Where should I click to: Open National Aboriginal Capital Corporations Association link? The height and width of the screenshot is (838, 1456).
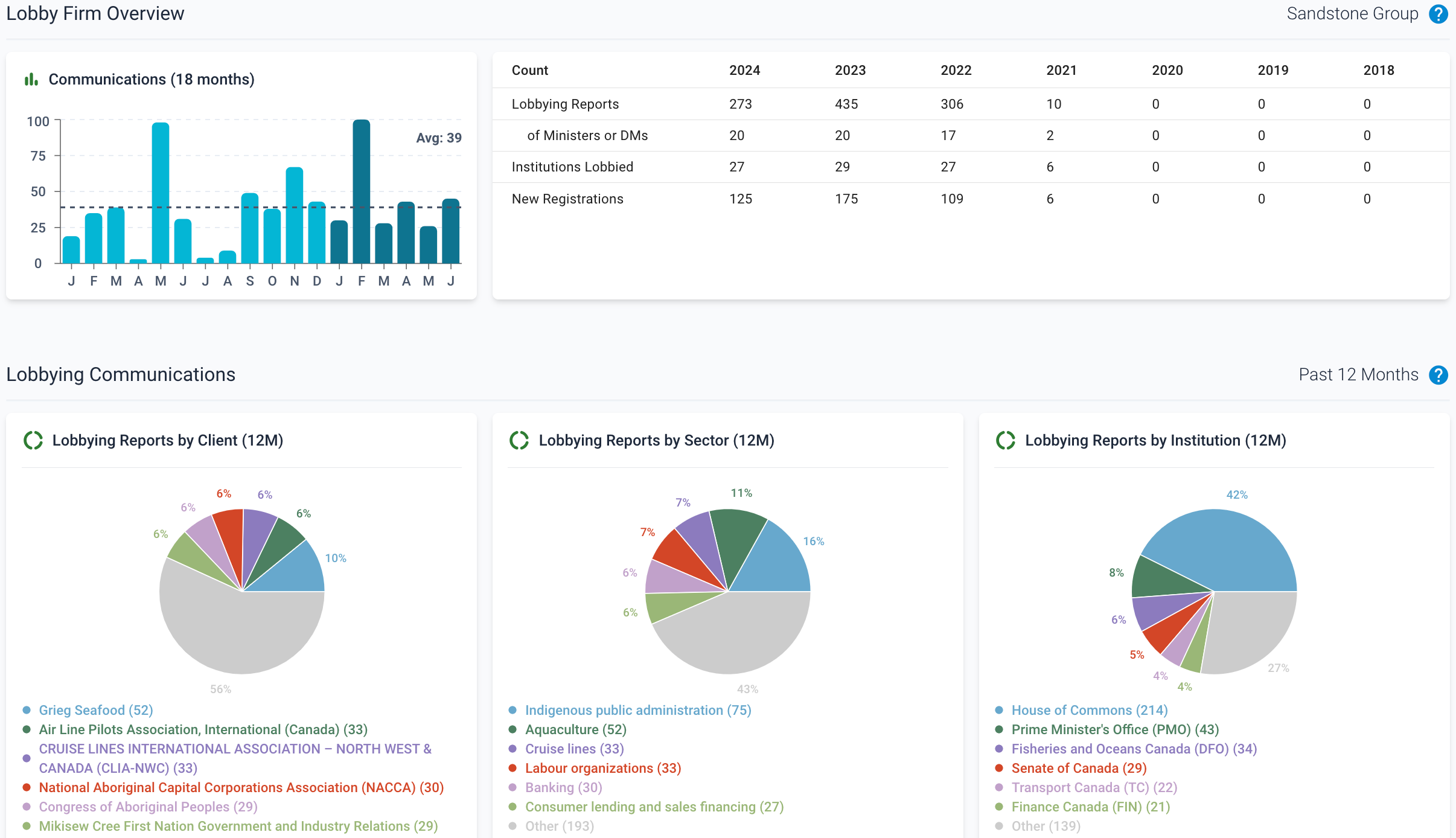tap(241, 787)
